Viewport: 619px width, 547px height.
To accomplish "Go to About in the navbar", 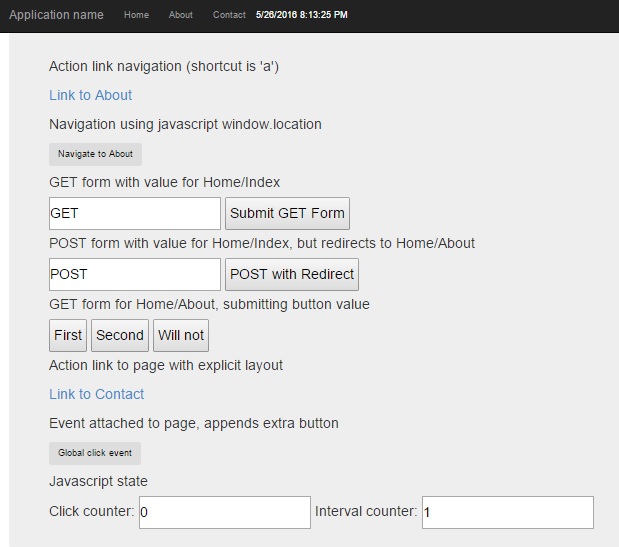I will [x=180, y=15].
